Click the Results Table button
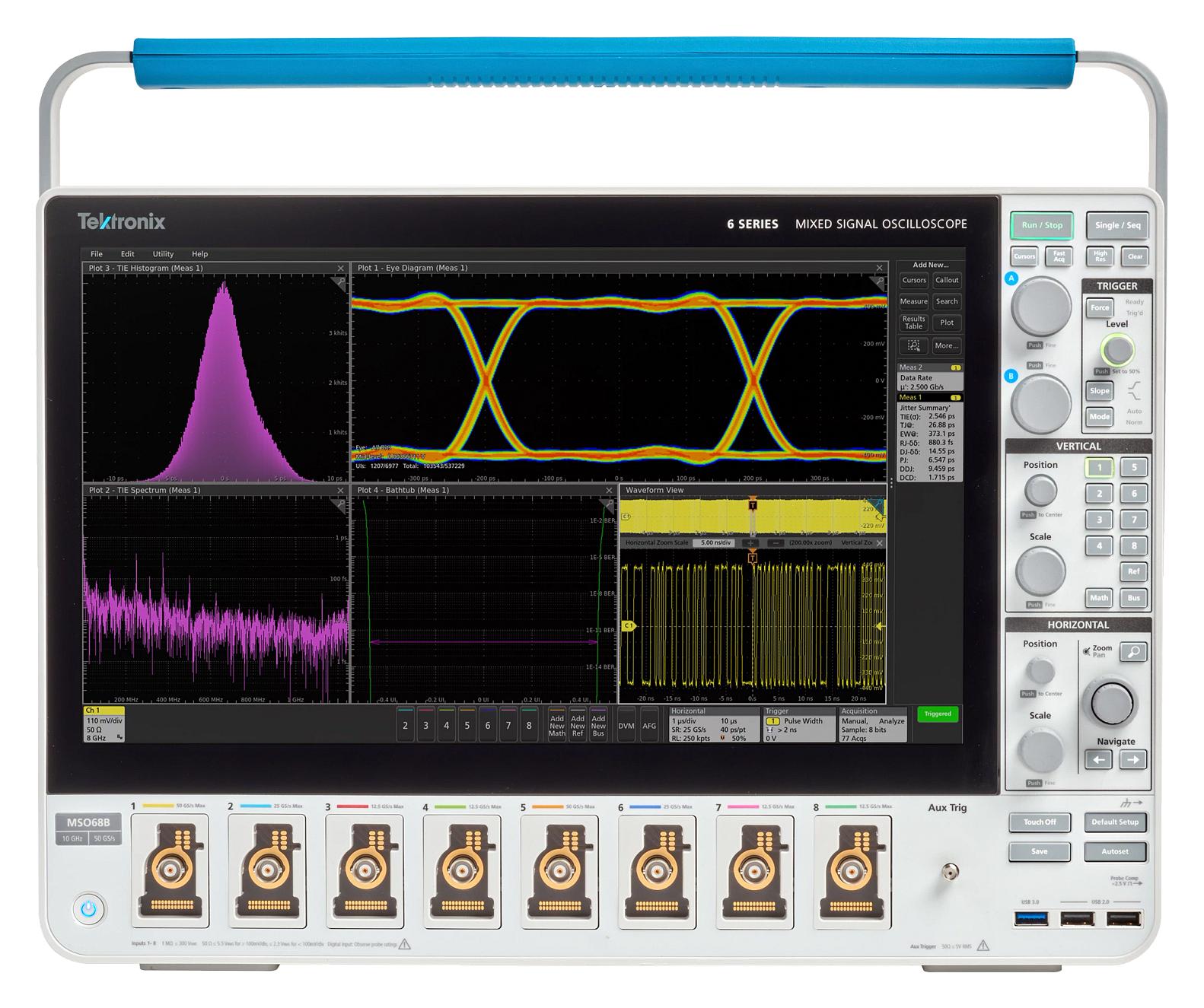Image resolution: width=1204 pixels, height=1008 pixels. point(914,323)
